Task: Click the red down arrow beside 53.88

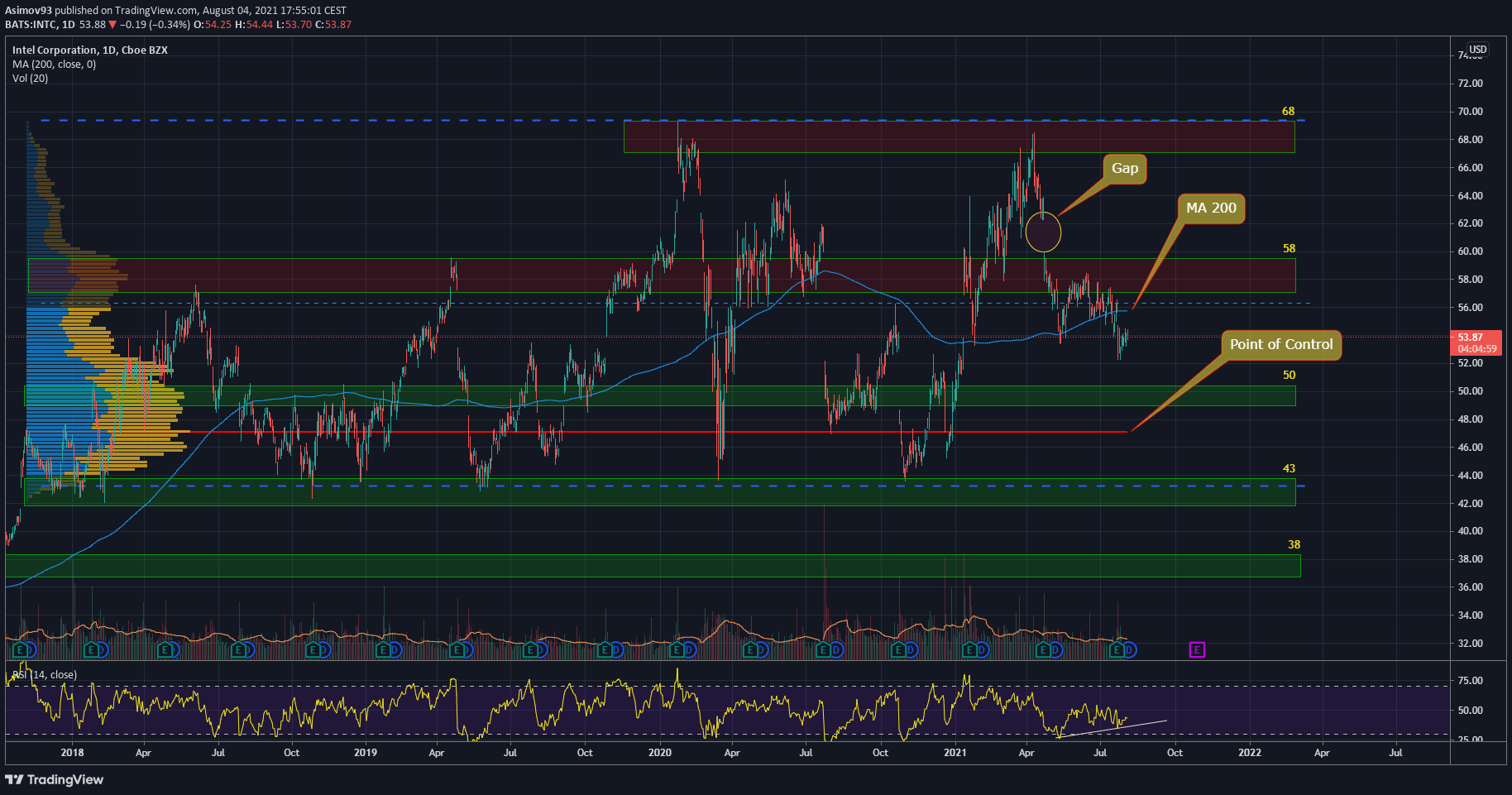Action: 112,25
